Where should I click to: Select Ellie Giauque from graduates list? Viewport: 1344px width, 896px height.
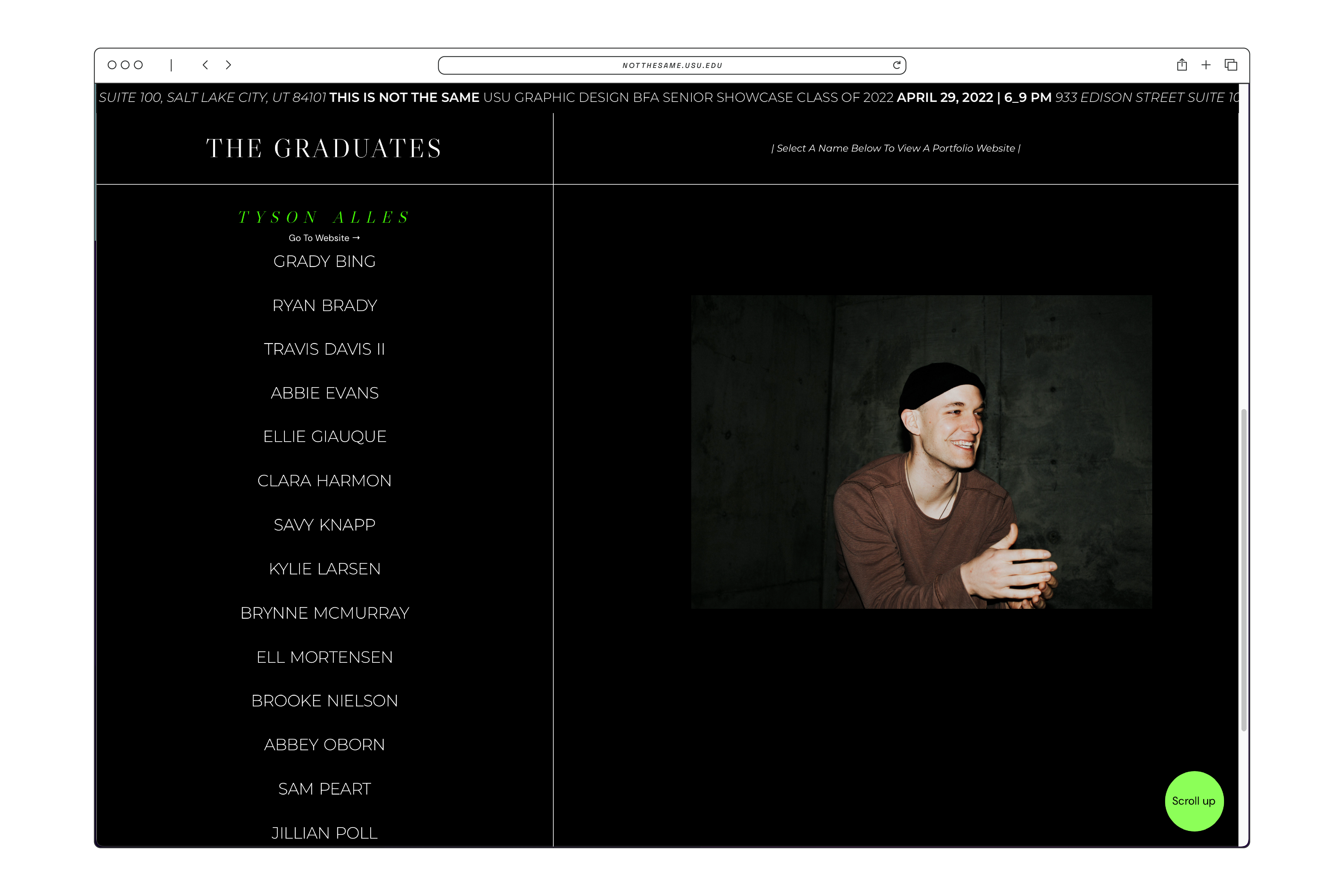(325, 437)
